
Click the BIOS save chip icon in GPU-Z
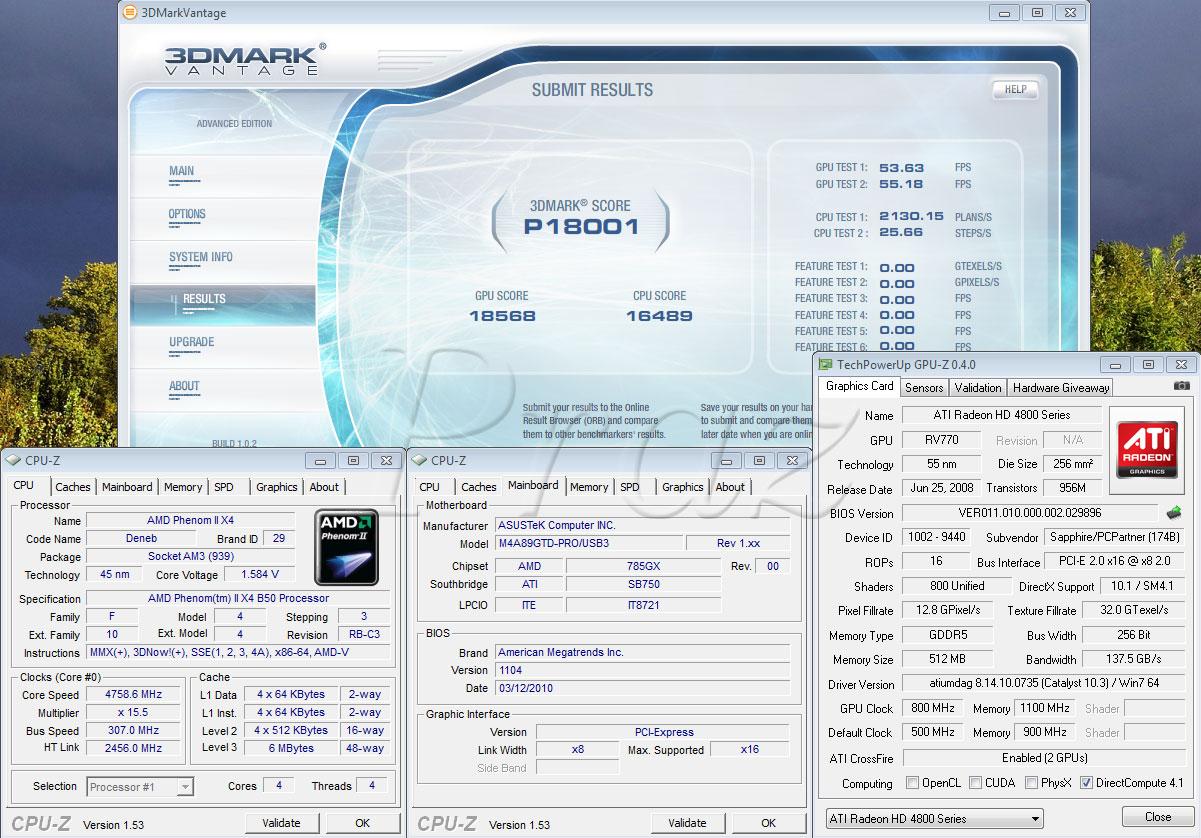(1174, 513)
